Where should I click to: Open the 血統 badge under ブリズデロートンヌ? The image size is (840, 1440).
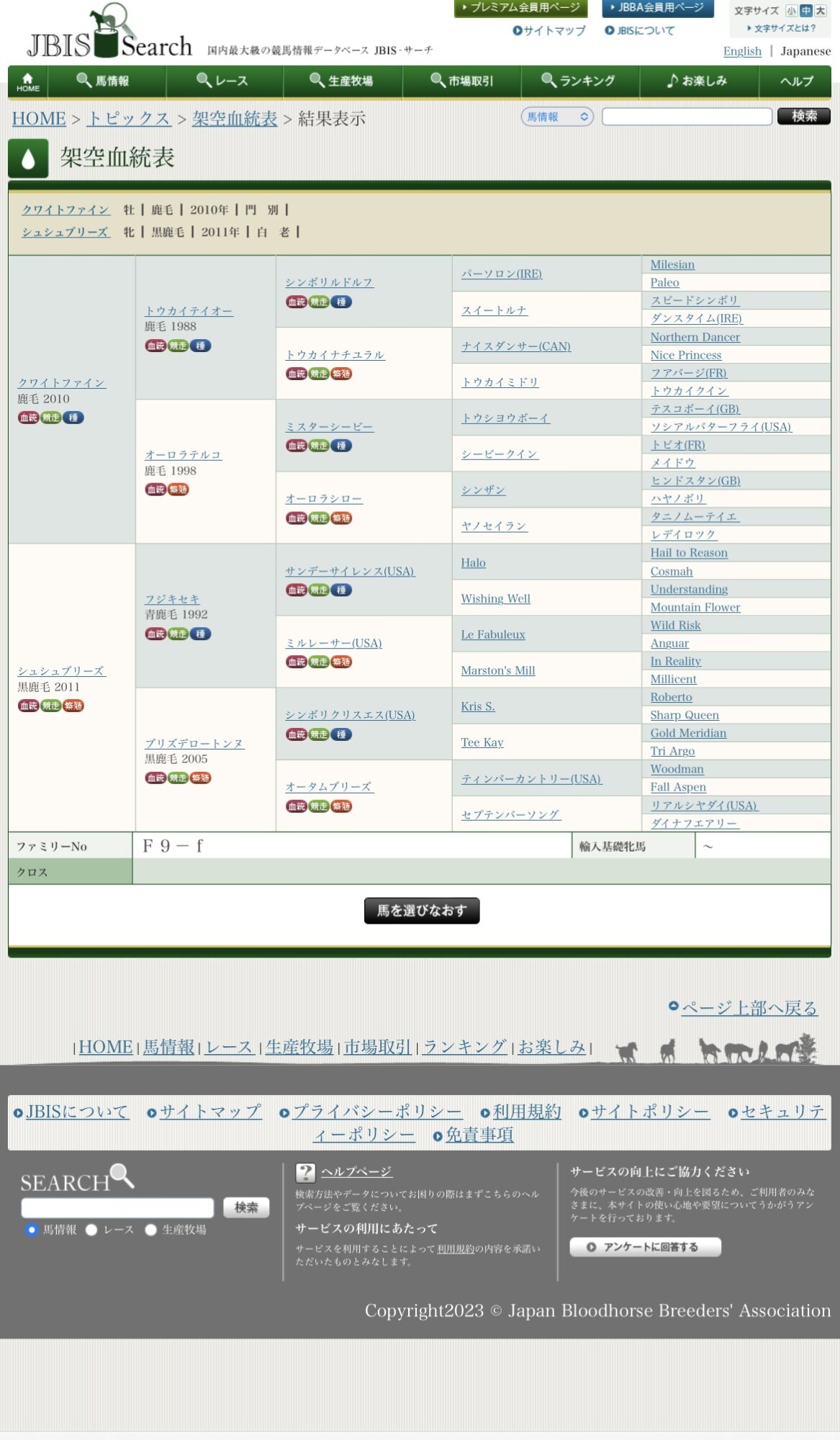[x=156, y=778]
